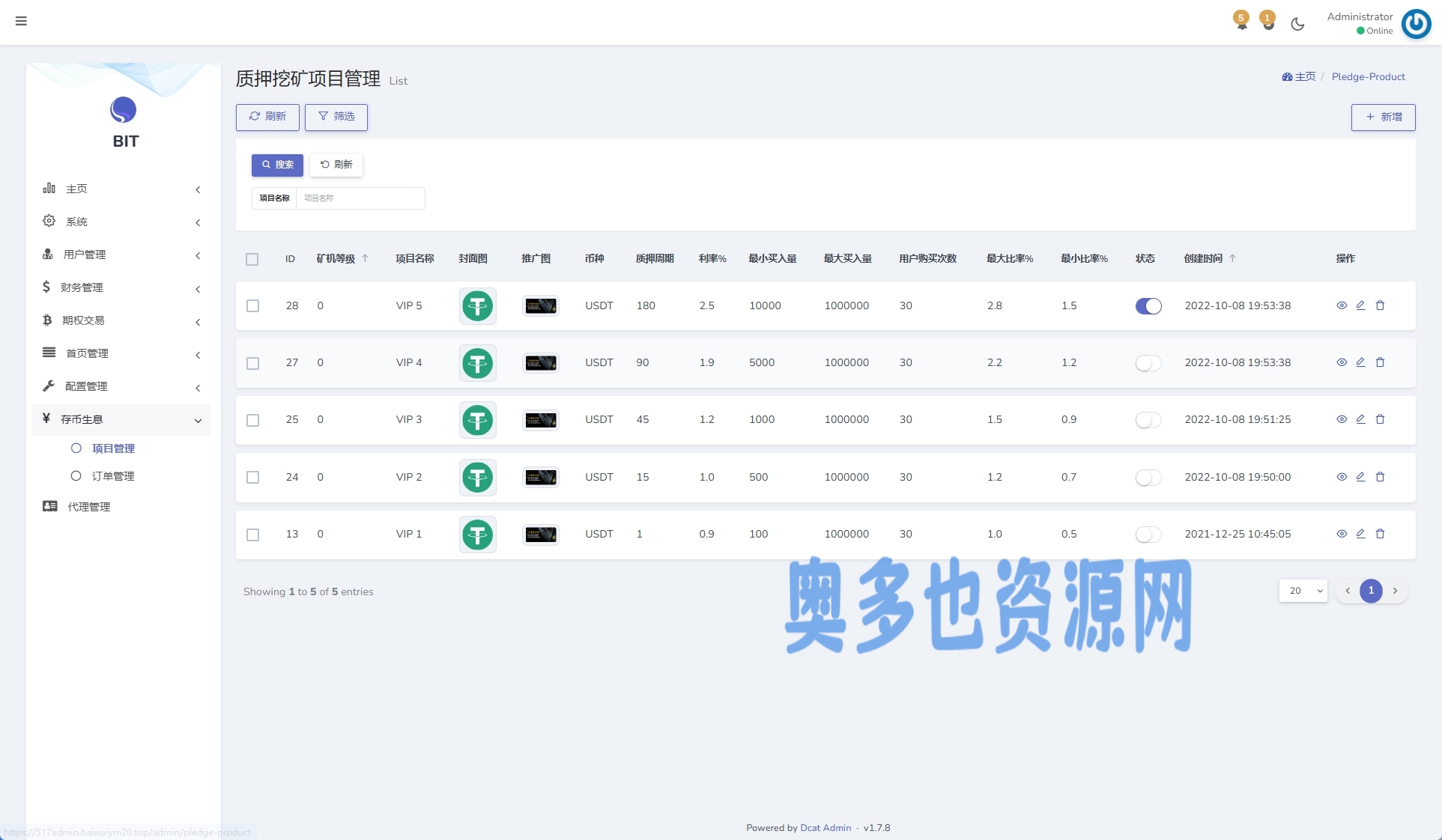View VIP 3 details via eye icon

1342,419
